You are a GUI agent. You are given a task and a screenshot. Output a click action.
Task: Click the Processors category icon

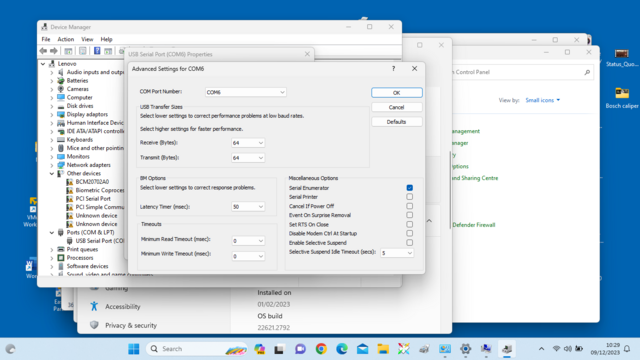[x=61, y=258]
